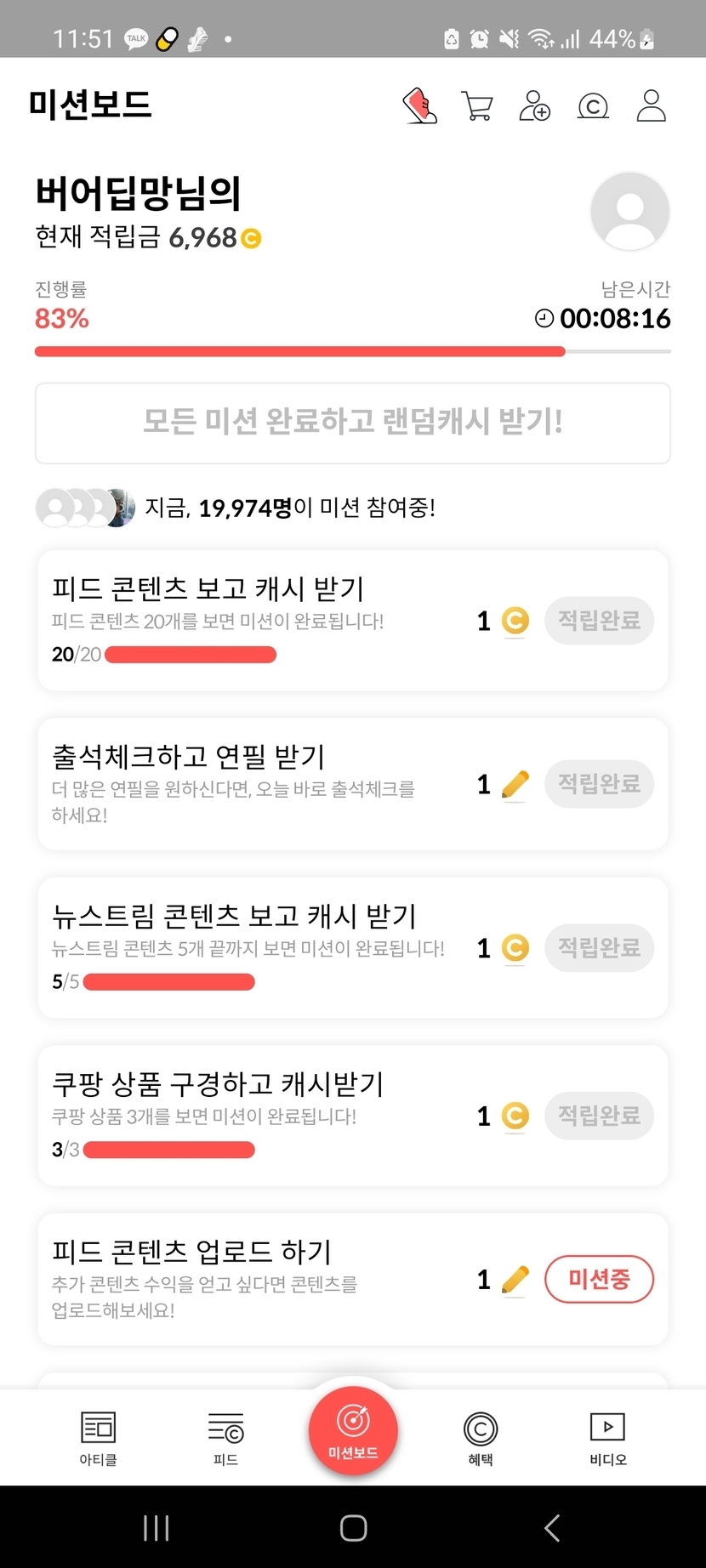Tap 모든 미션 완료하고 랜덤캐시 받기 button
The width and height of the screenshot is (706, 1568).
(353, 423)
